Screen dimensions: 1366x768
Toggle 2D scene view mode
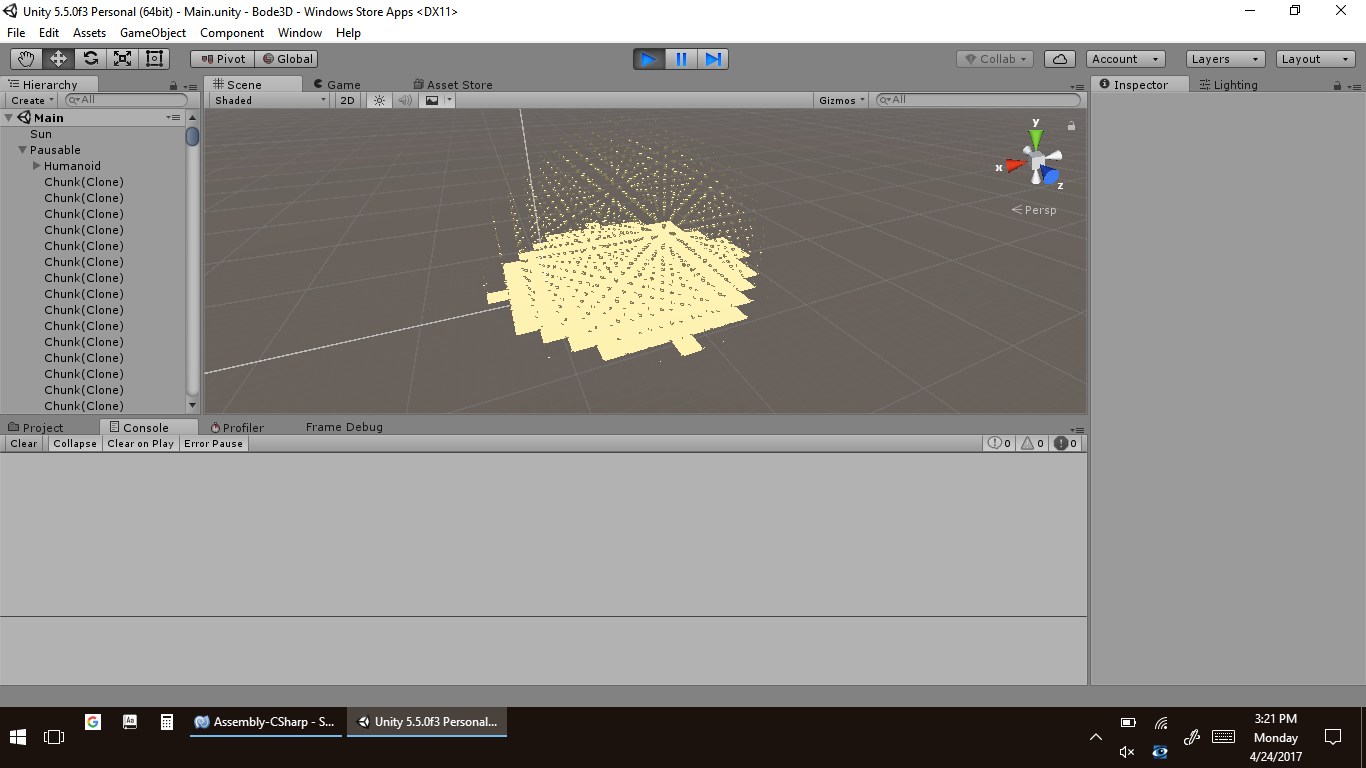[x=347, y=100]
